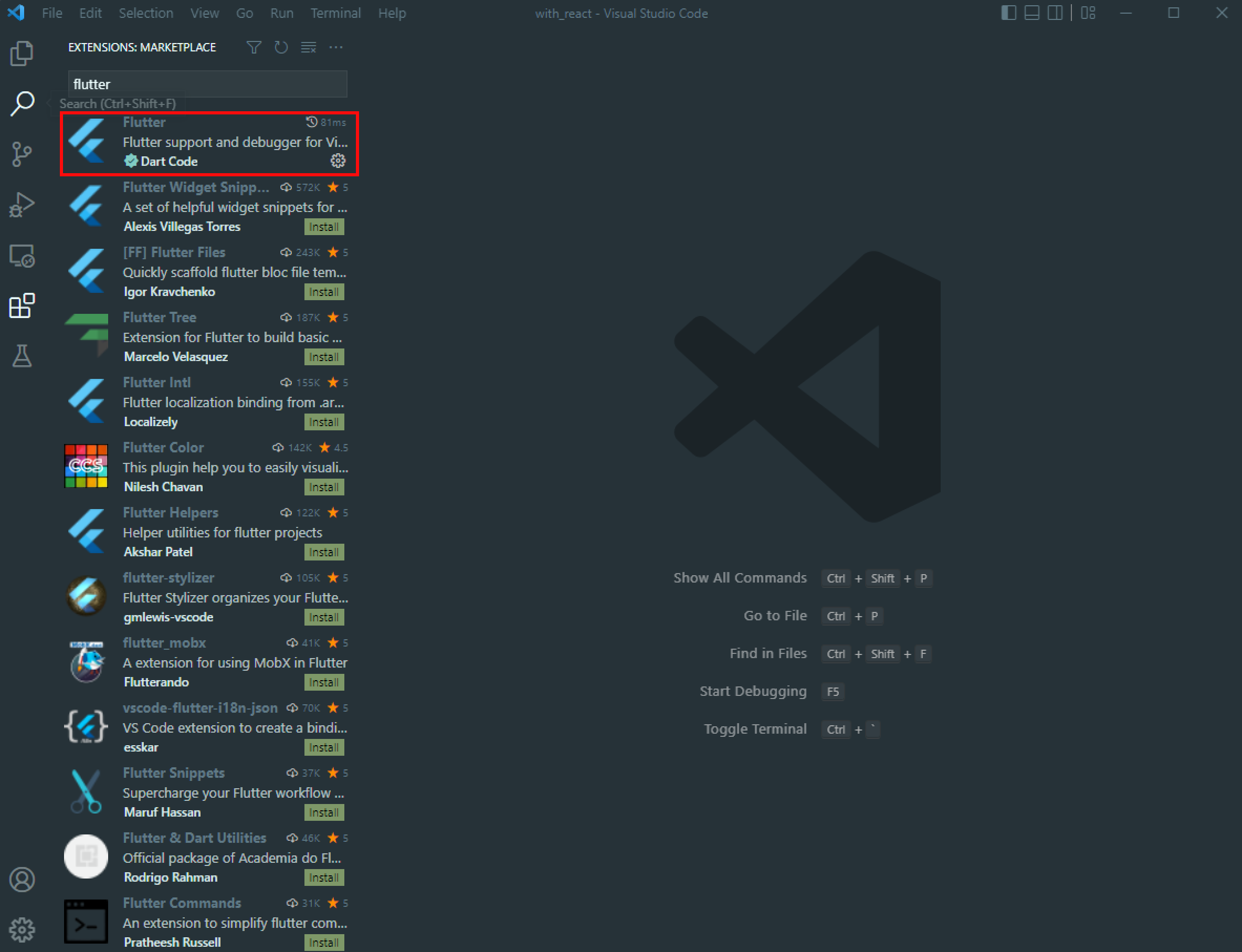Screen dimensions: 1242x952
Task: Install the Flutter Widget Snippets extension
Action: pos(324,227)
